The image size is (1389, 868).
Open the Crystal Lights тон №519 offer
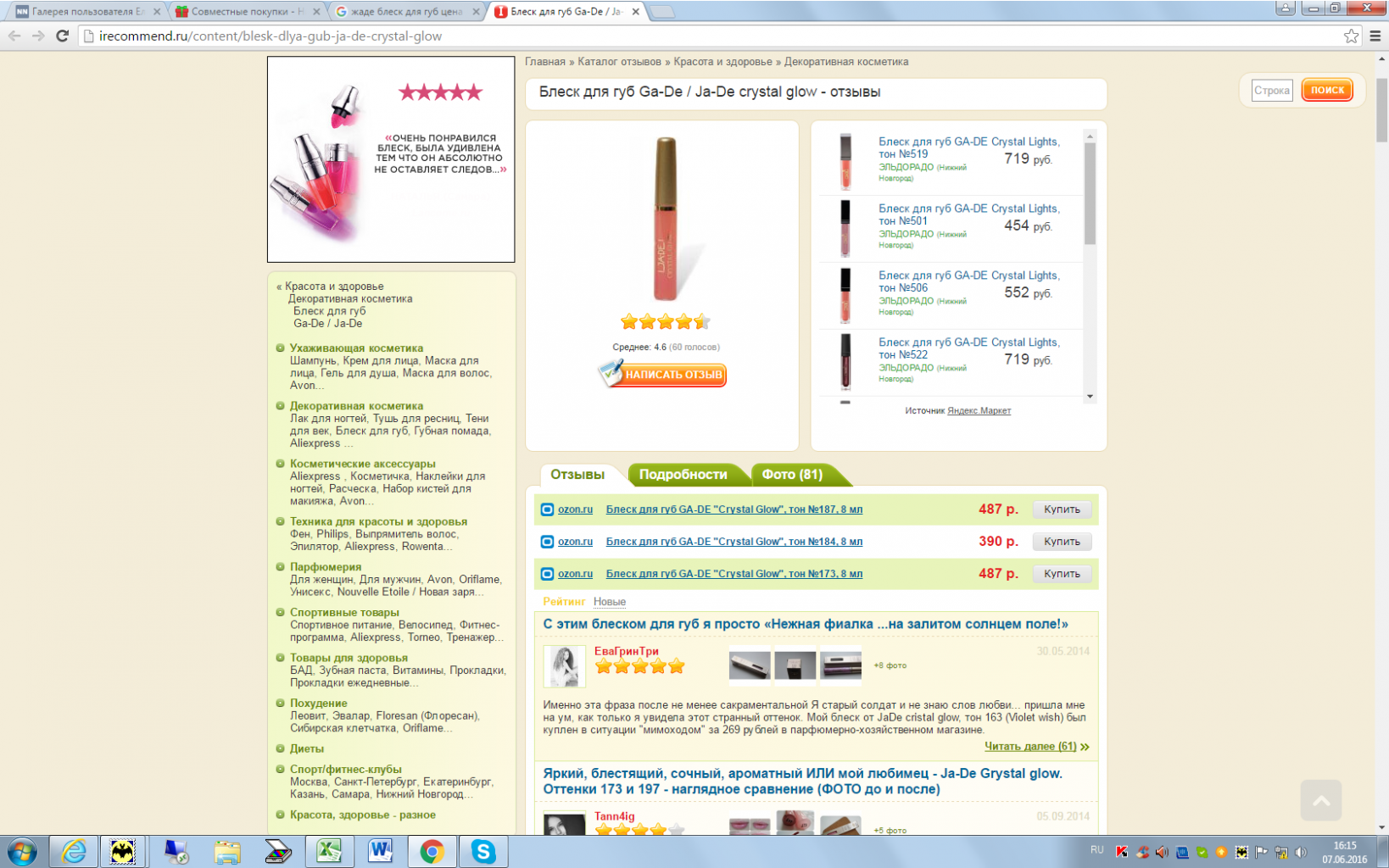coord(969,147)
